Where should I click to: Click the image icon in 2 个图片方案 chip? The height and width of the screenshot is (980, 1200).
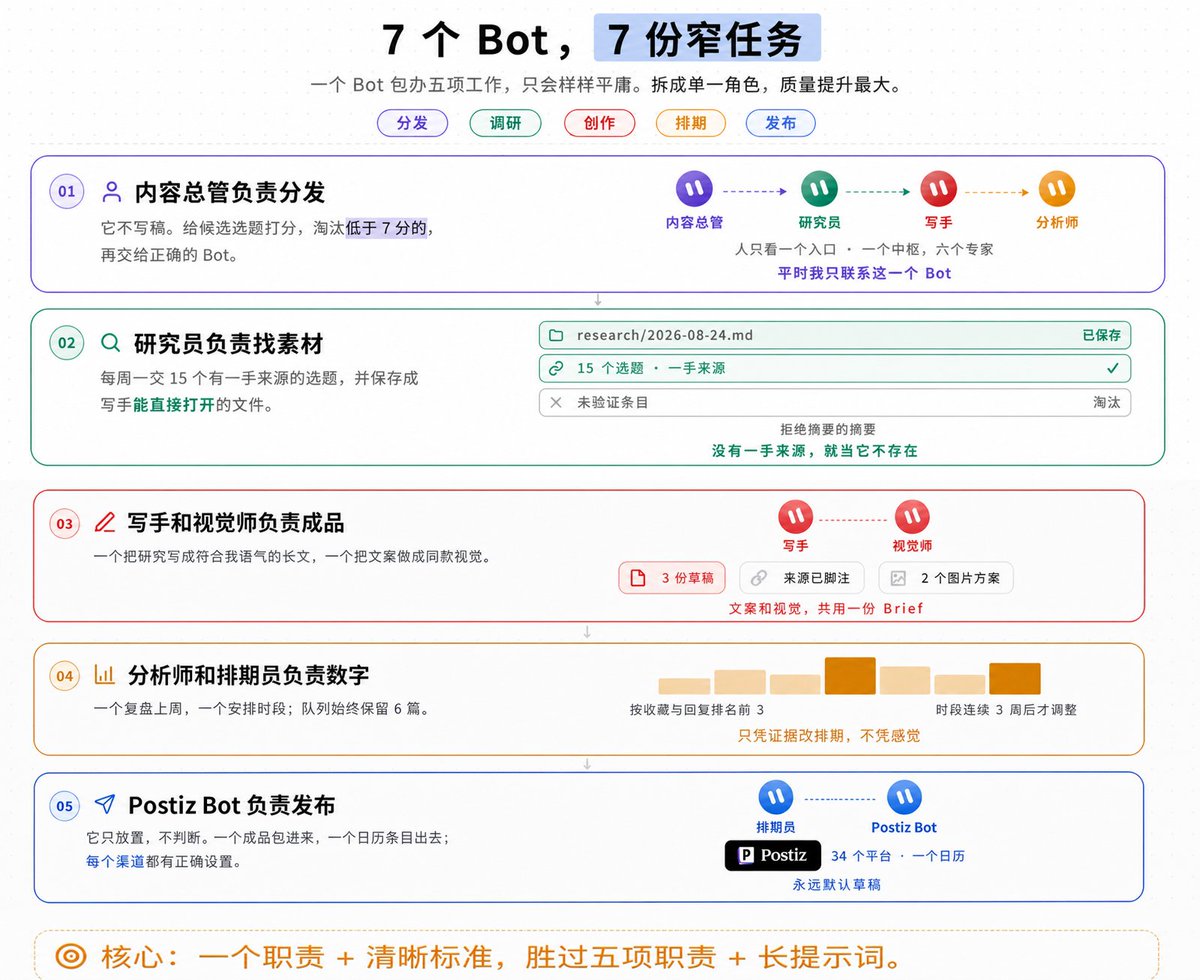tap(898, 578)
